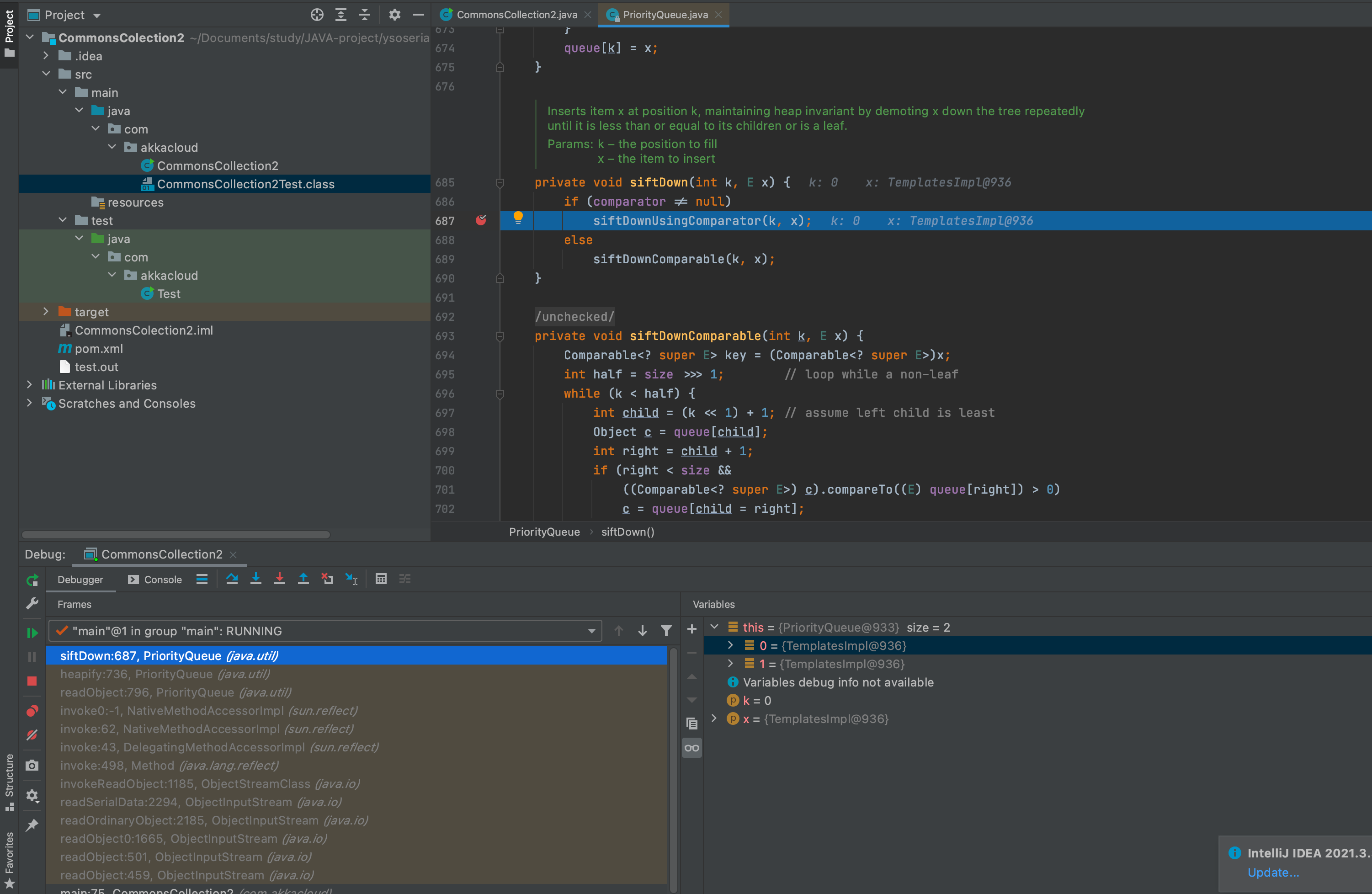The image size is (1372, 894).
Task: Click the Pause Program icon
Action: pyautogui.click(x=32, y=656)
